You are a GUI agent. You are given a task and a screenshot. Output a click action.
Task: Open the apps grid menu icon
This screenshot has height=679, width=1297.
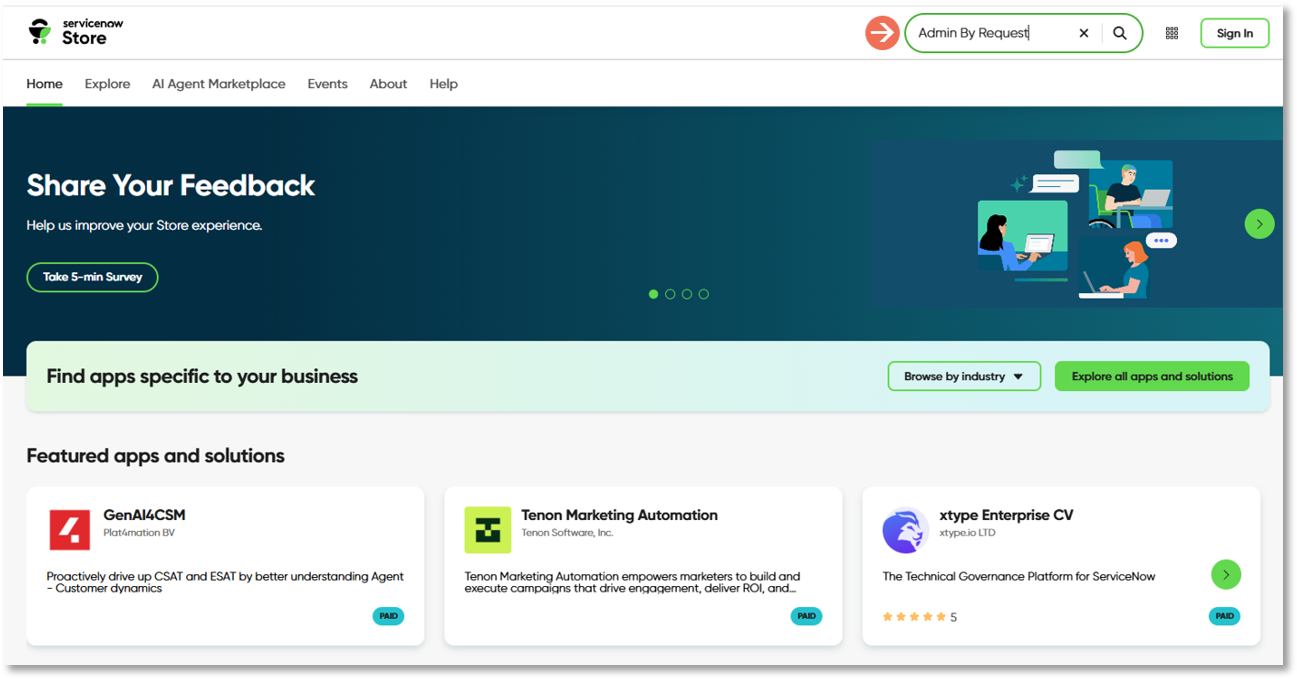[1172, 33]
